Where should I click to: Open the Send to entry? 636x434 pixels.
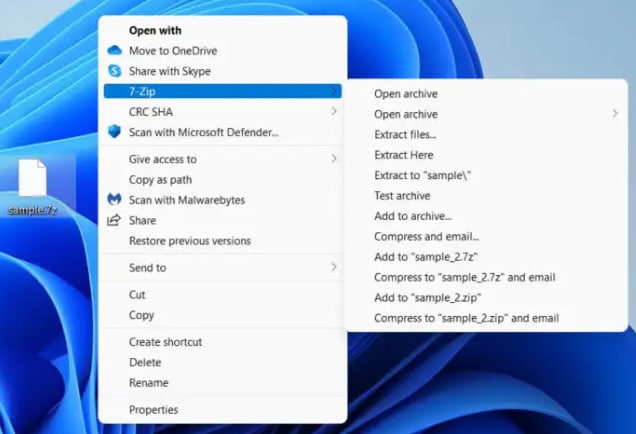(x=223, y=268)
